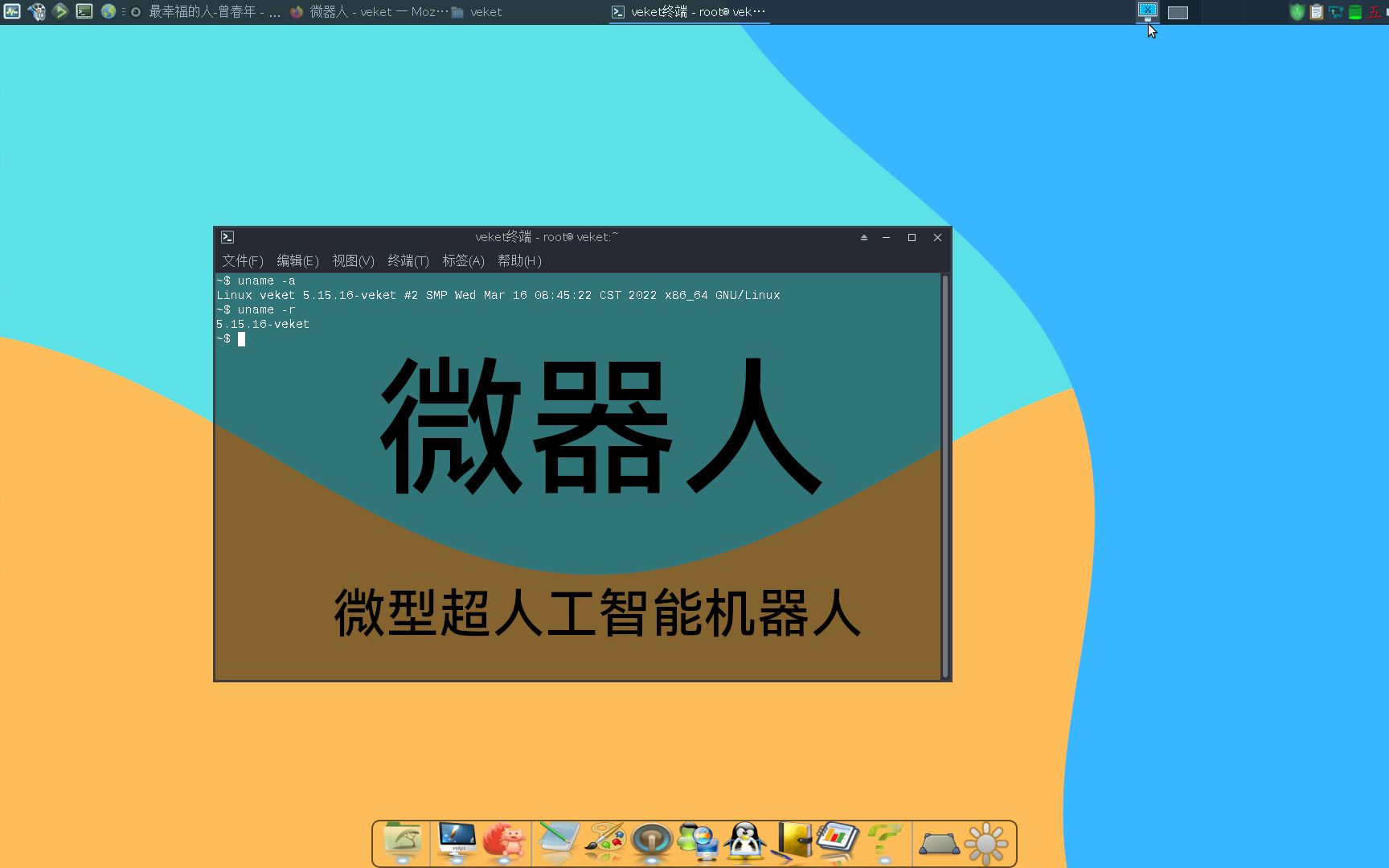Minimize the veket终端 terminal window
Screen dimensions: 1389x868
(x=886, y=237)
